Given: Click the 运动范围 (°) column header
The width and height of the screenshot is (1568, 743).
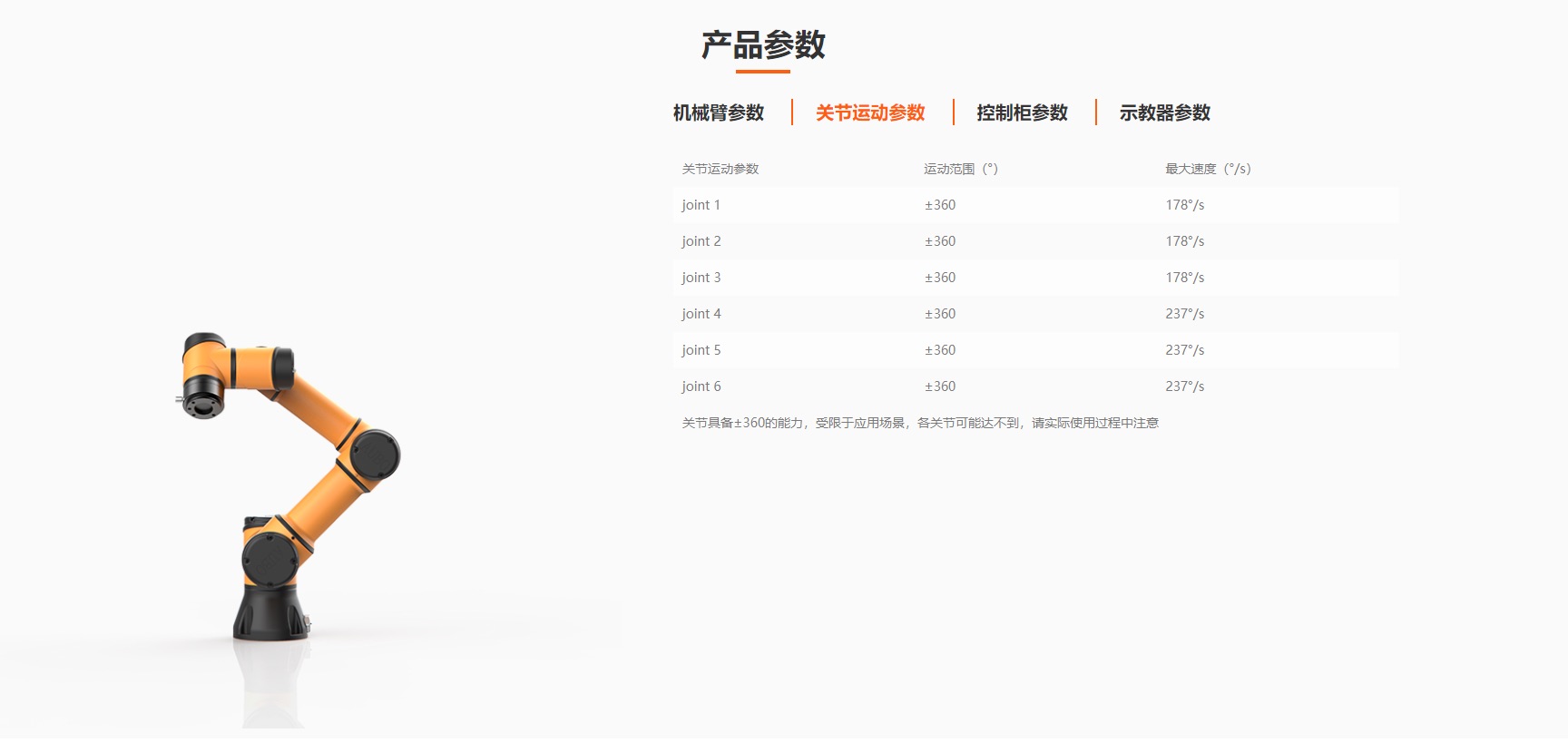Looking at the screenshot, I should tap(960, 169).
